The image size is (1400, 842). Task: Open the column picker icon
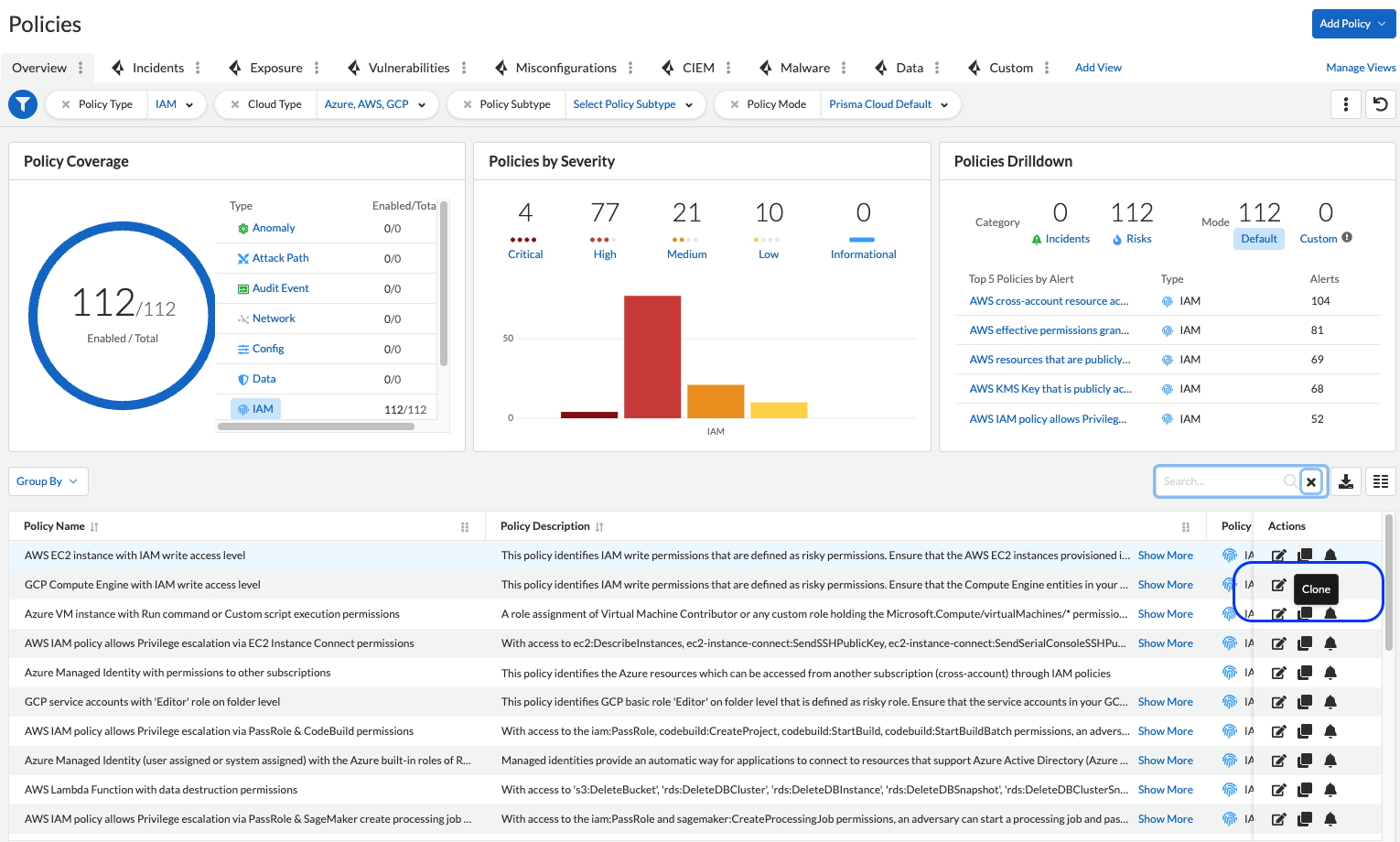[1381, 481]
